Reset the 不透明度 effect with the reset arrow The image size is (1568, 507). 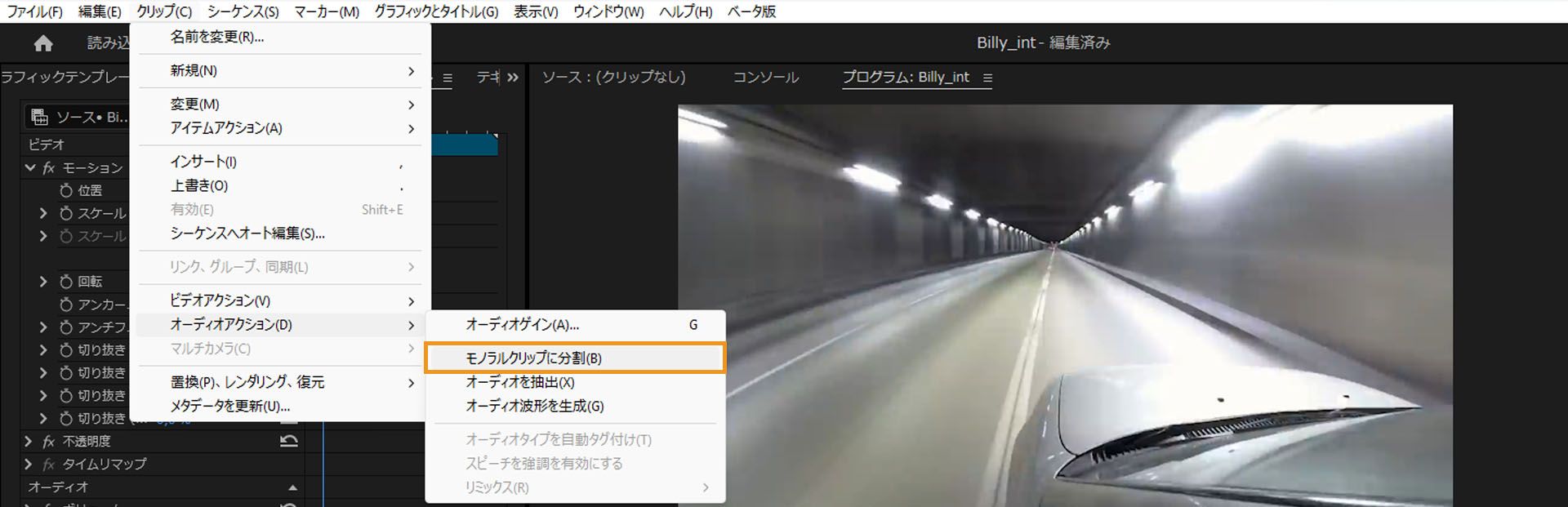289,442
